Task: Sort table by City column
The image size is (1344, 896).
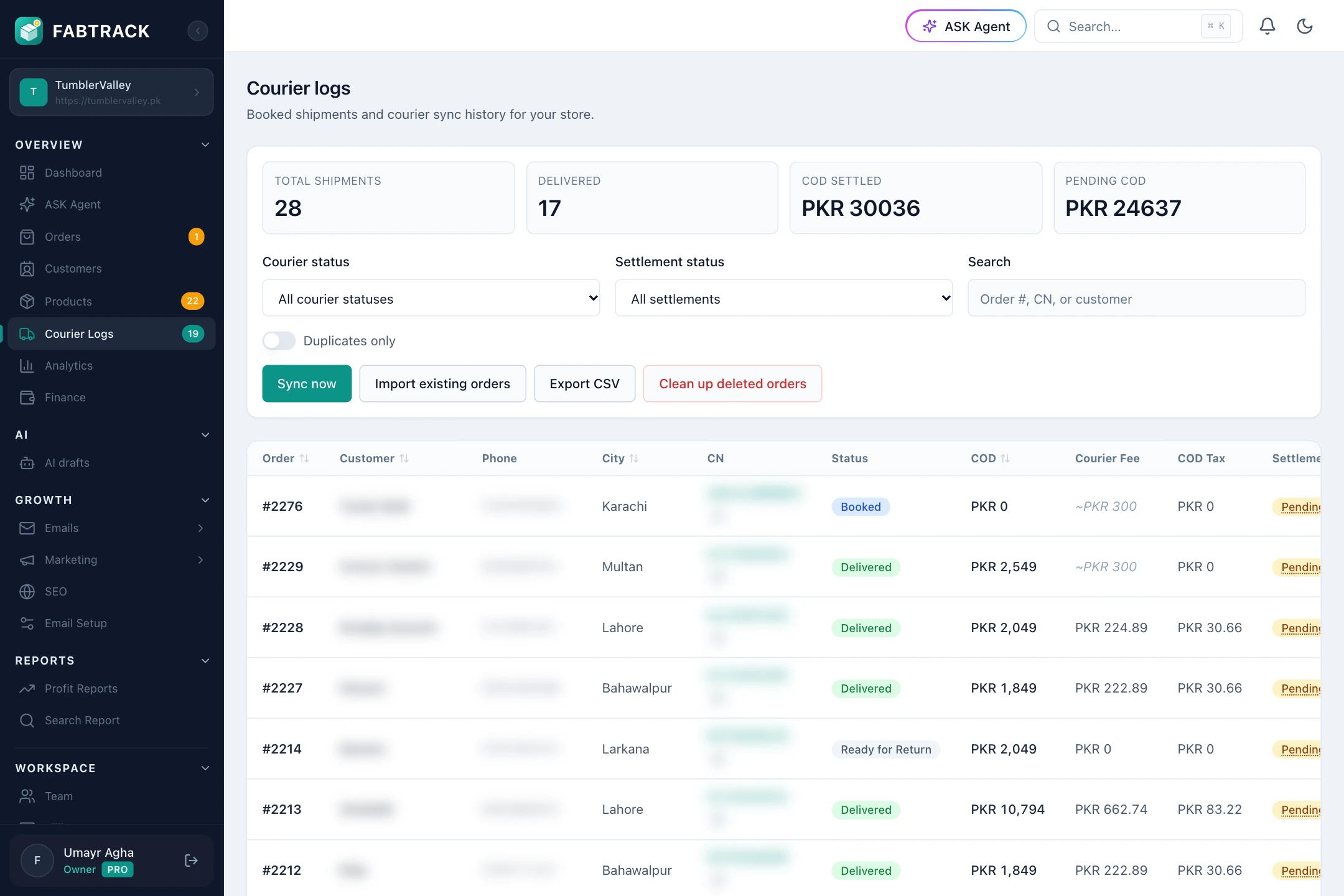Action: click(620, 459)
